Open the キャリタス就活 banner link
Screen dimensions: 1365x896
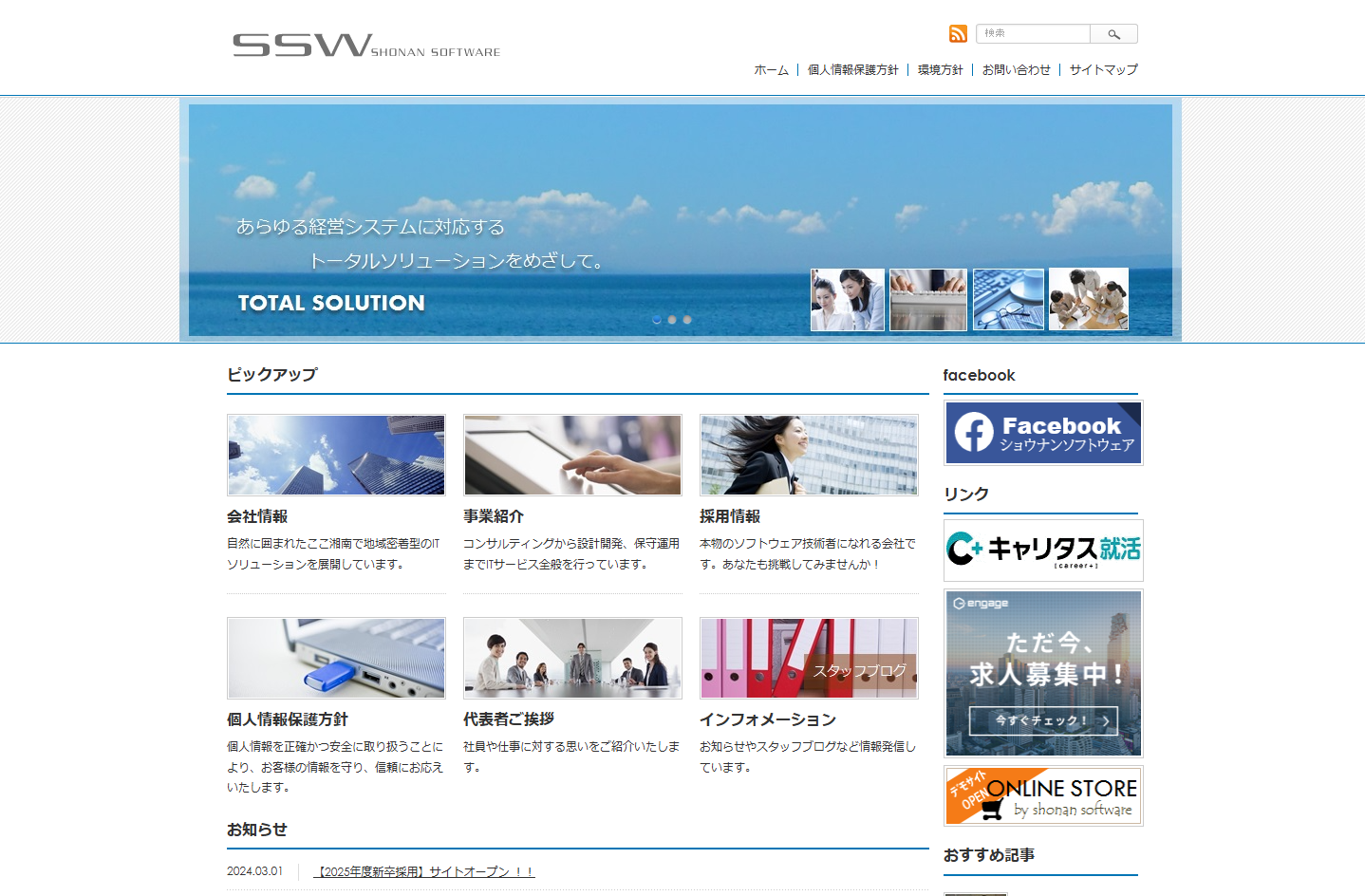pyautogui.click(x=1042, y=551)
